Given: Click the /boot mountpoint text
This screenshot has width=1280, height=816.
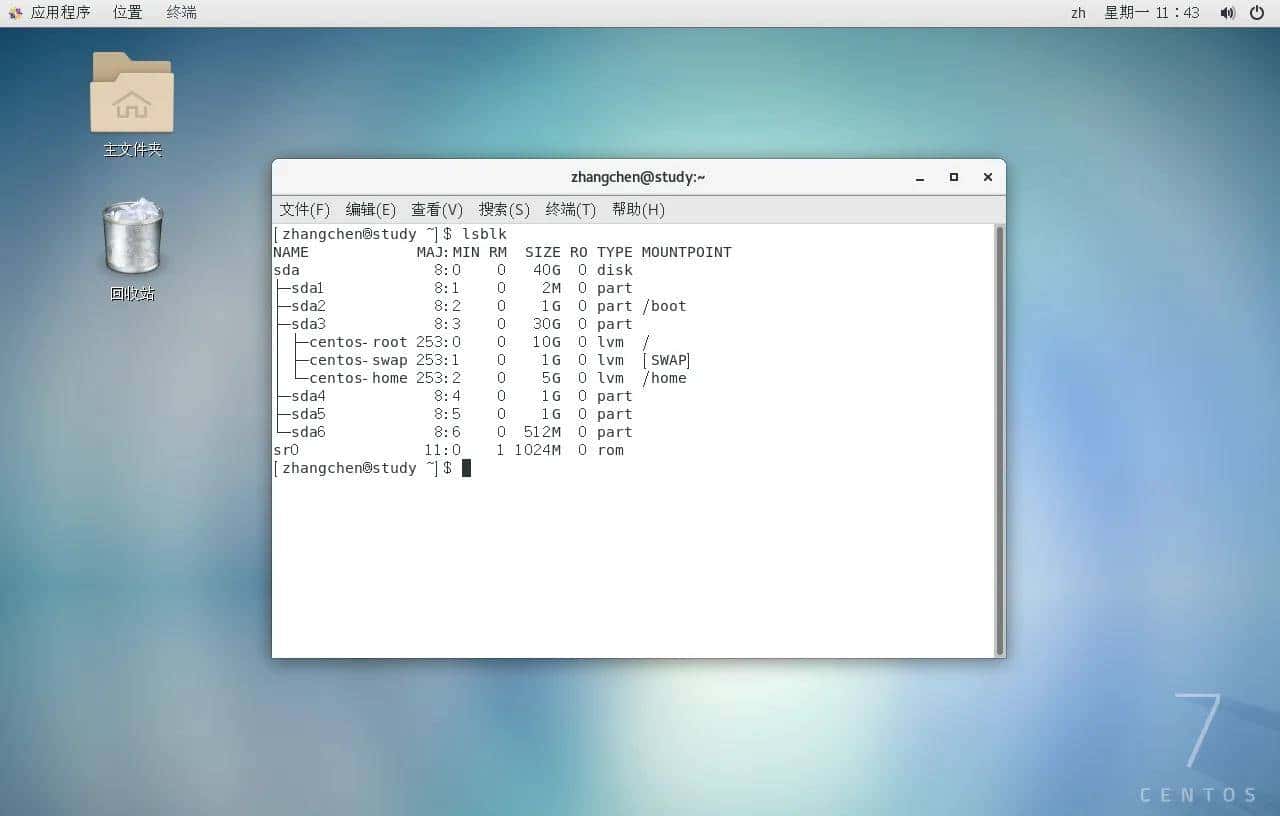Looking at the screenshot, I should click(x=664, y=306).
